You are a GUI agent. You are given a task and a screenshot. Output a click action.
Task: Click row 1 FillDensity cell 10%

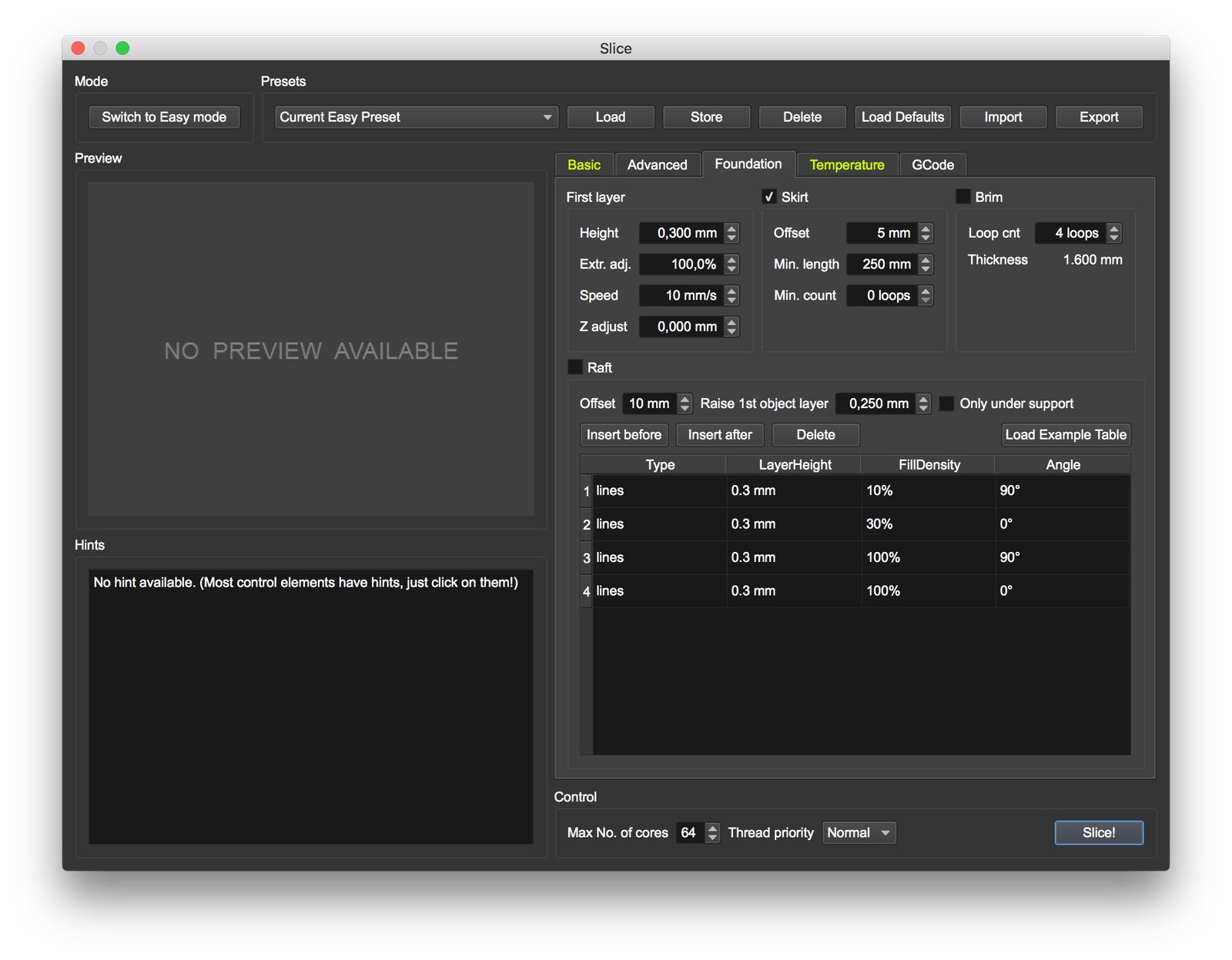[929, 491]
